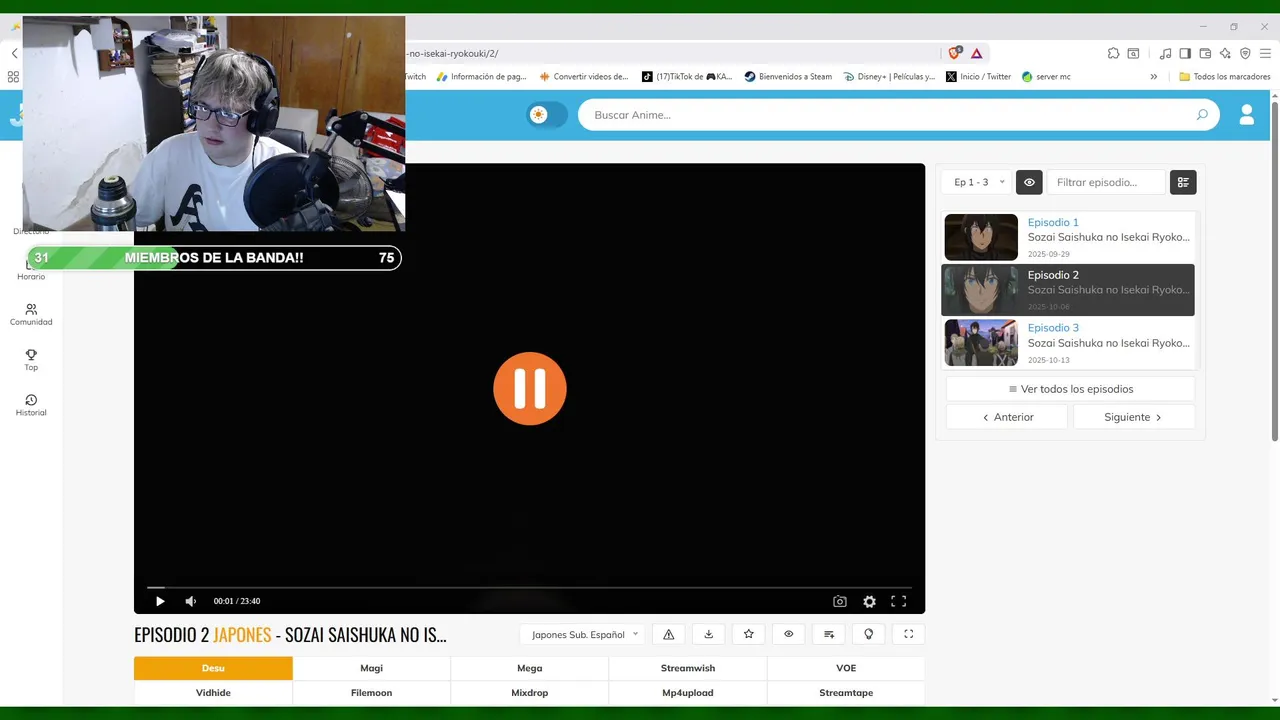Enter fullscreen from the player control bar

[x=899, y=601]
